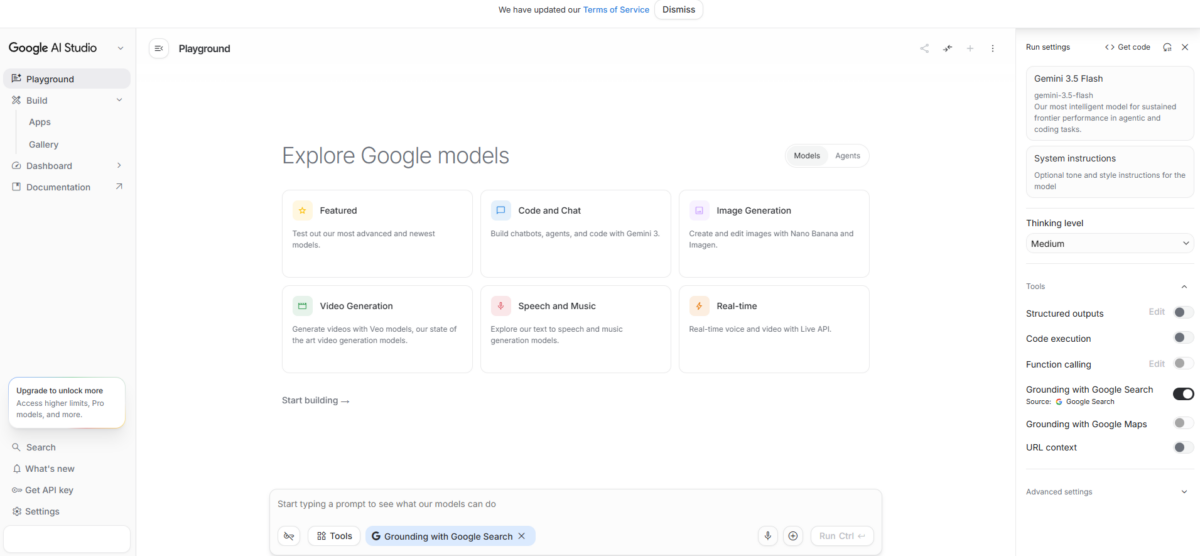This screenshot has width=1200, height=556.
Task: Click into the prompt text input field
Action: pyautogui.click(x=575, y=504)
